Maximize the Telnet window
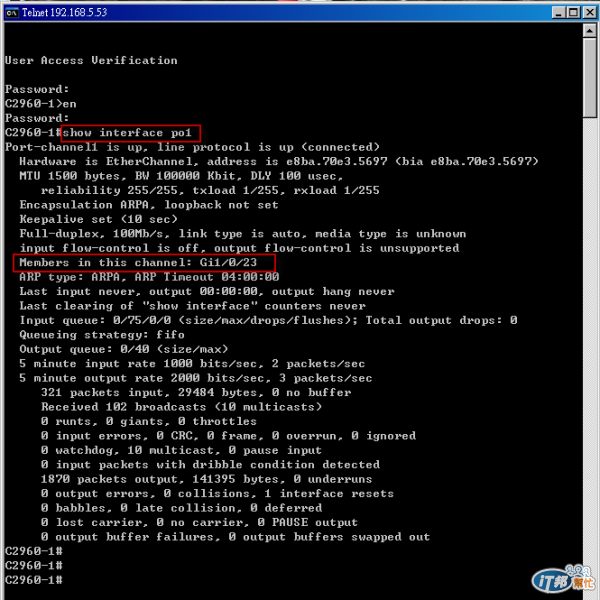 point(573,13)
